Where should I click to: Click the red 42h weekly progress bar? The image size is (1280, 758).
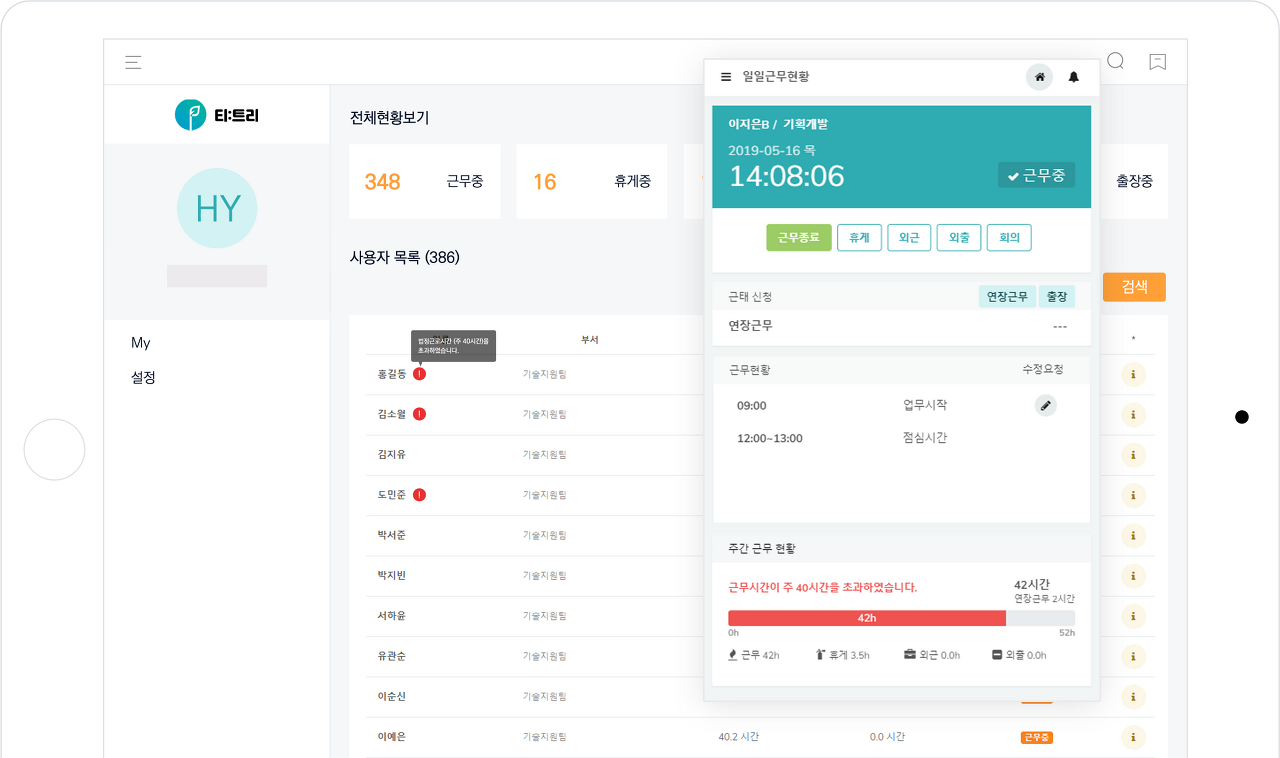coord(867,618)
